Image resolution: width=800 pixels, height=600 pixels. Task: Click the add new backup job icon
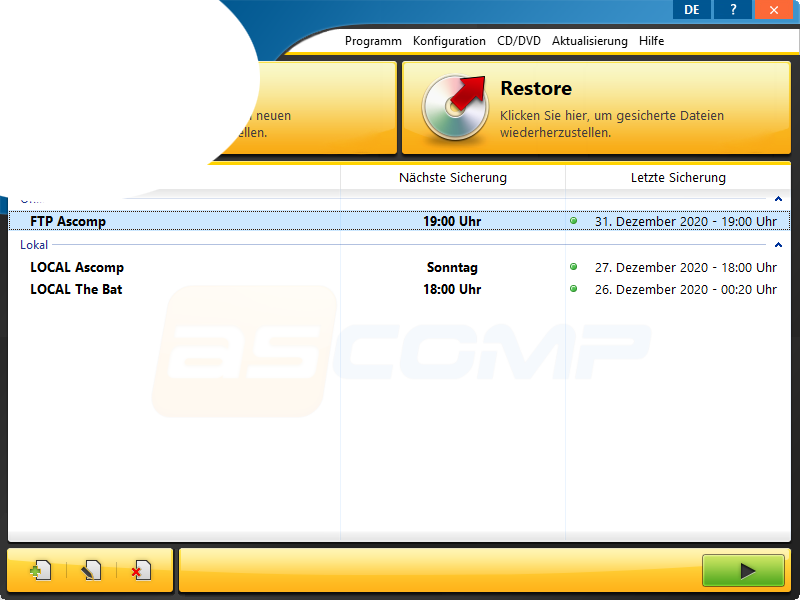coord(40,571)
